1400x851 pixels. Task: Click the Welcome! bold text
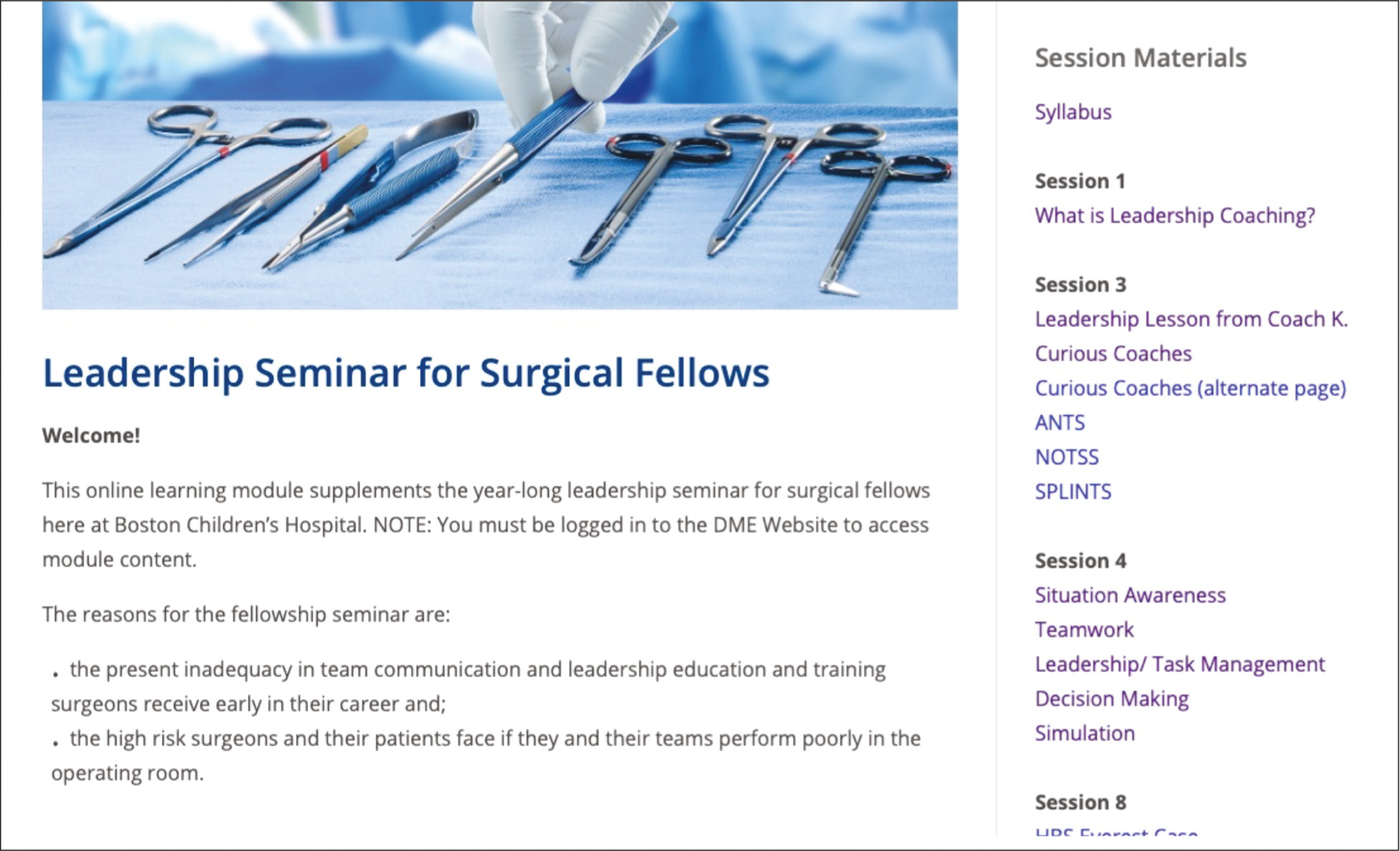coord(91,435)
